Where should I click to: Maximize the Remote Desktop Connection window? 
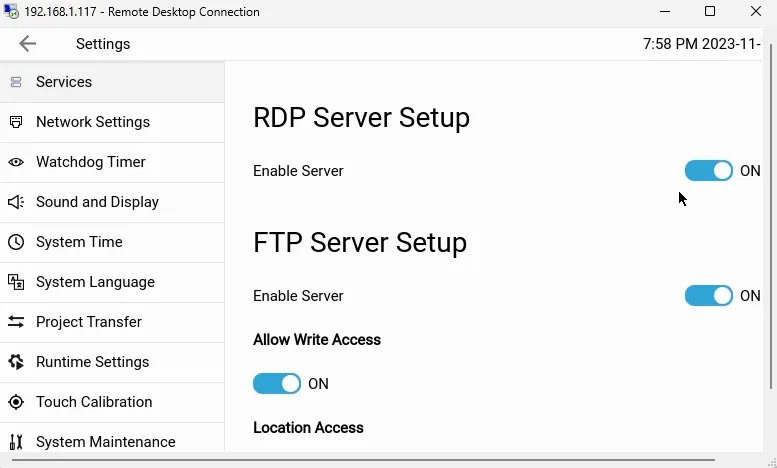(x=710, y=12)
